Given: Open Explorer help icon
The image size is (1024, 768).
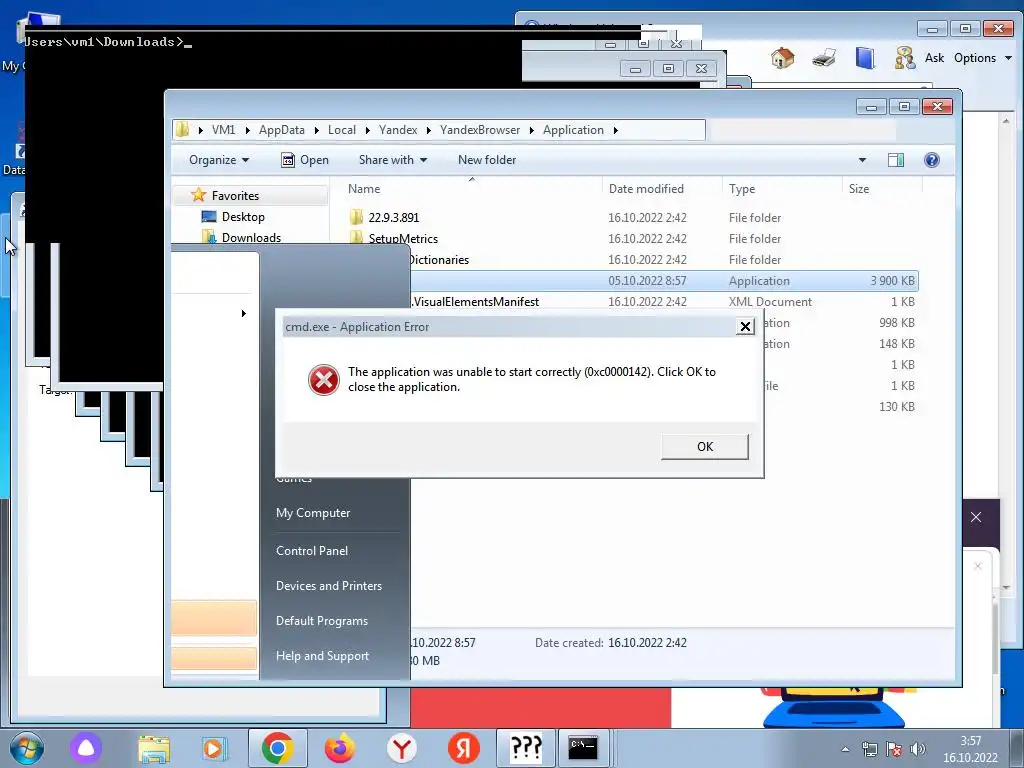Looking at the screenshot, I should point(932,160).
